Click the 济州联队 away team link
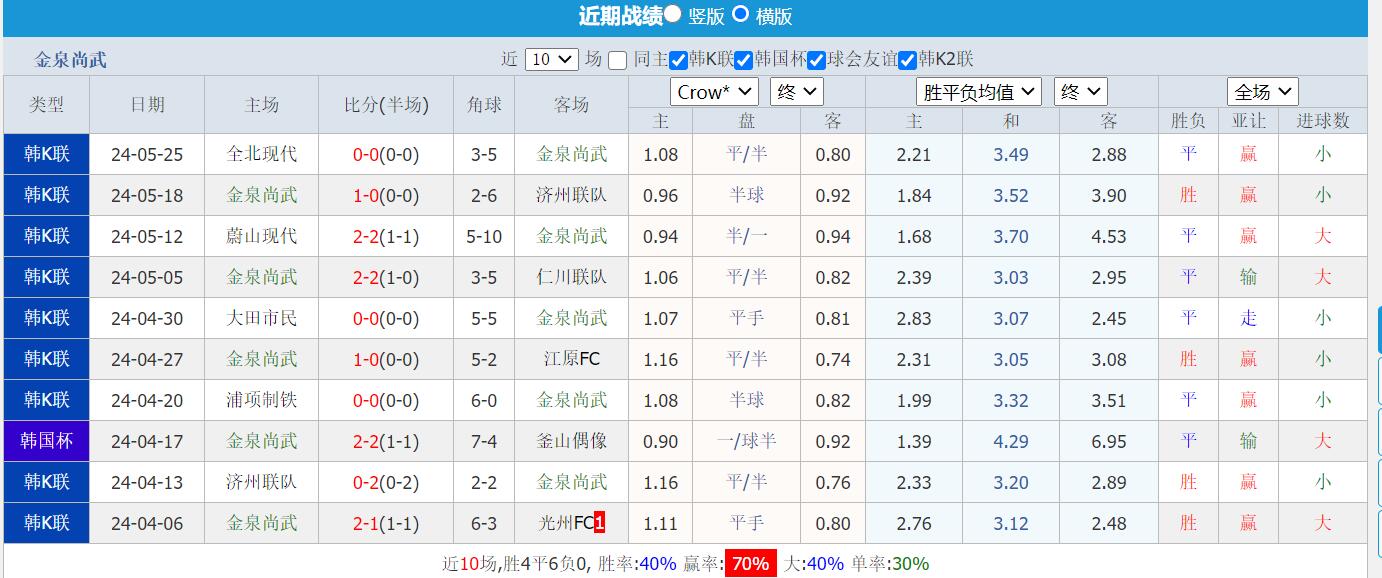This screenshot has height=578, width=1382. (570, 194)
